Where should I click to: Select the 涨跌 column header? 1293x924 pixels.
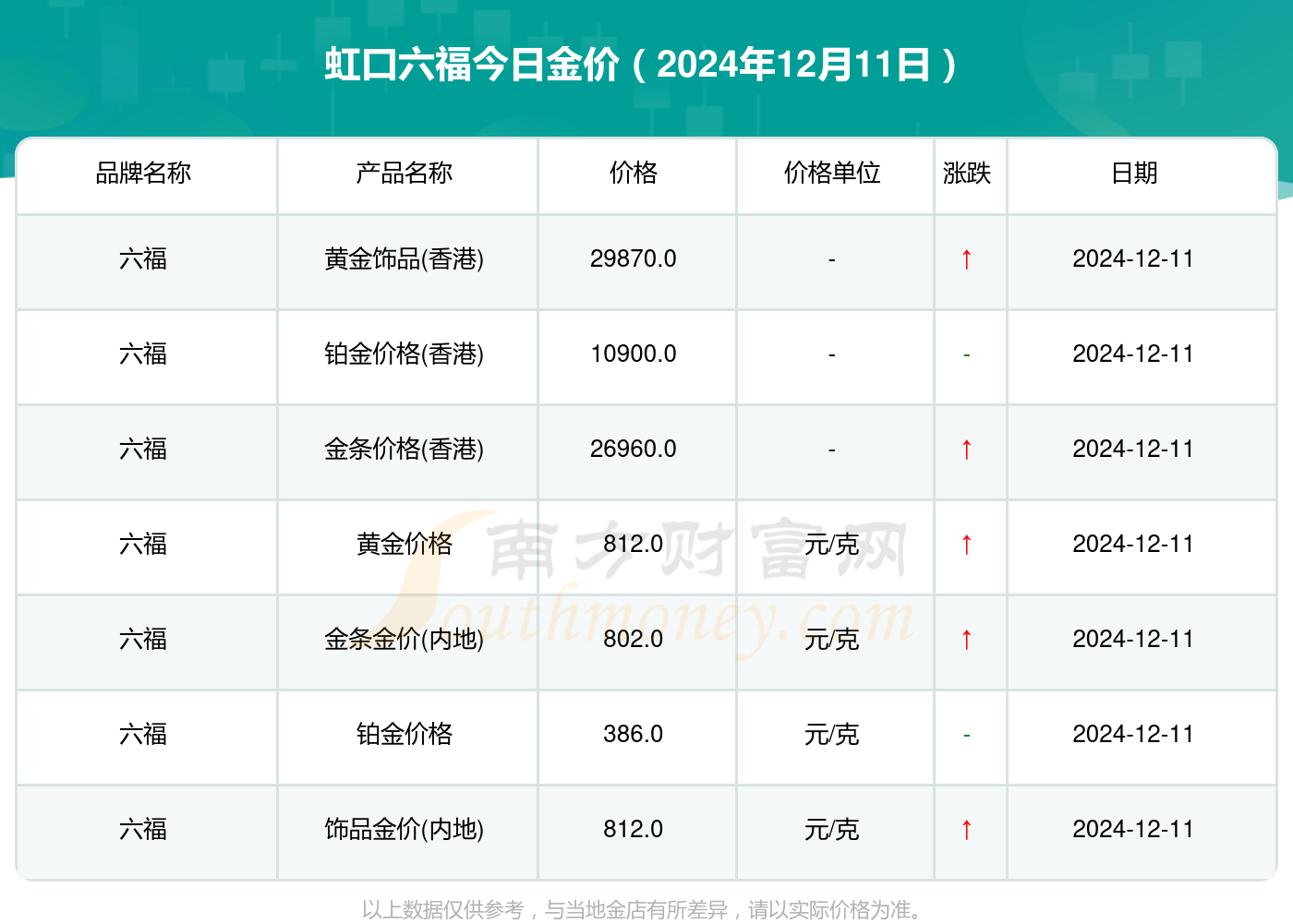tap(967, 173)
